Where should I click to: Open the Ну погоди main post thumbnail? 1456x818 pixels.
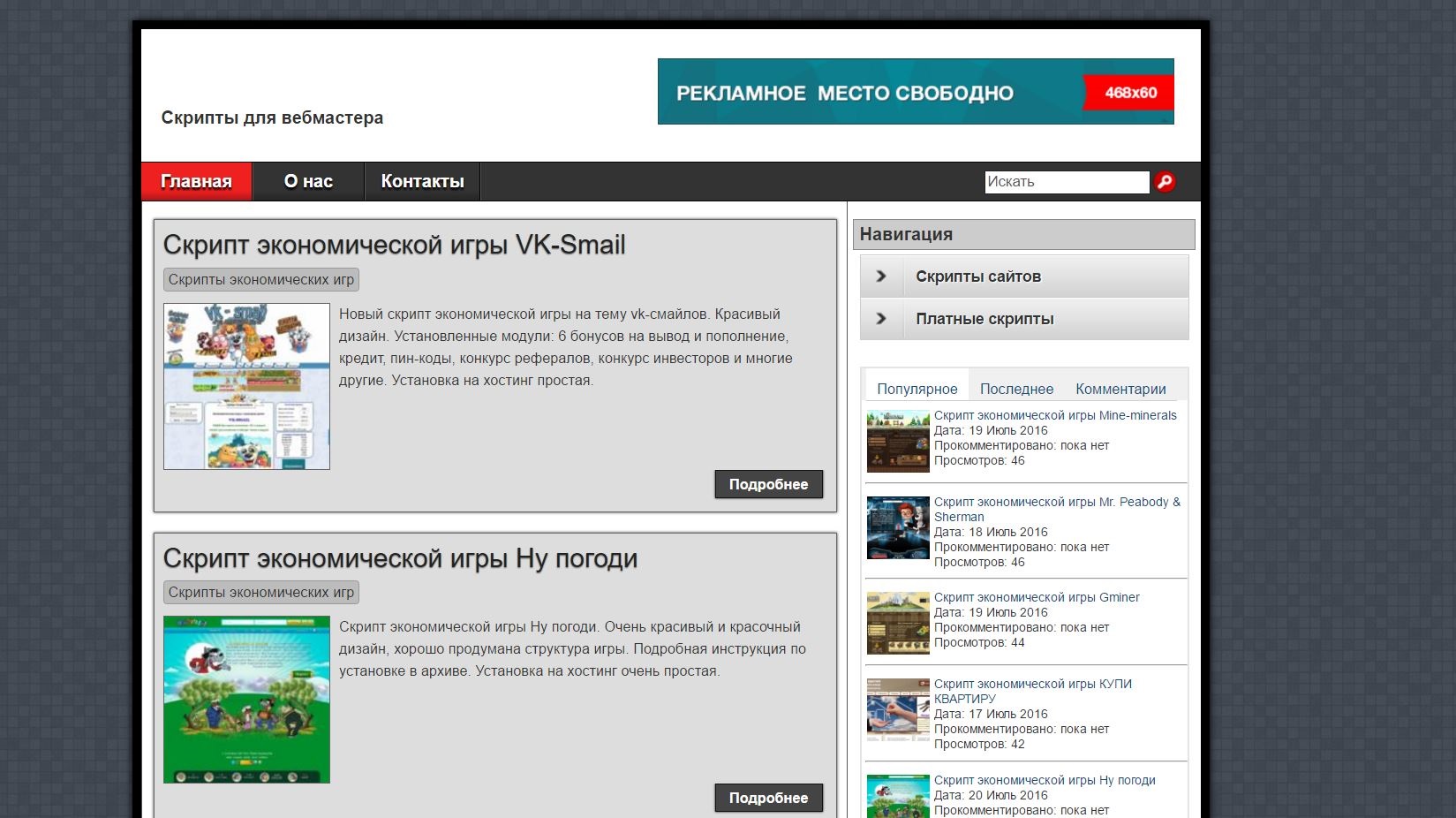[x=246, y=700]
